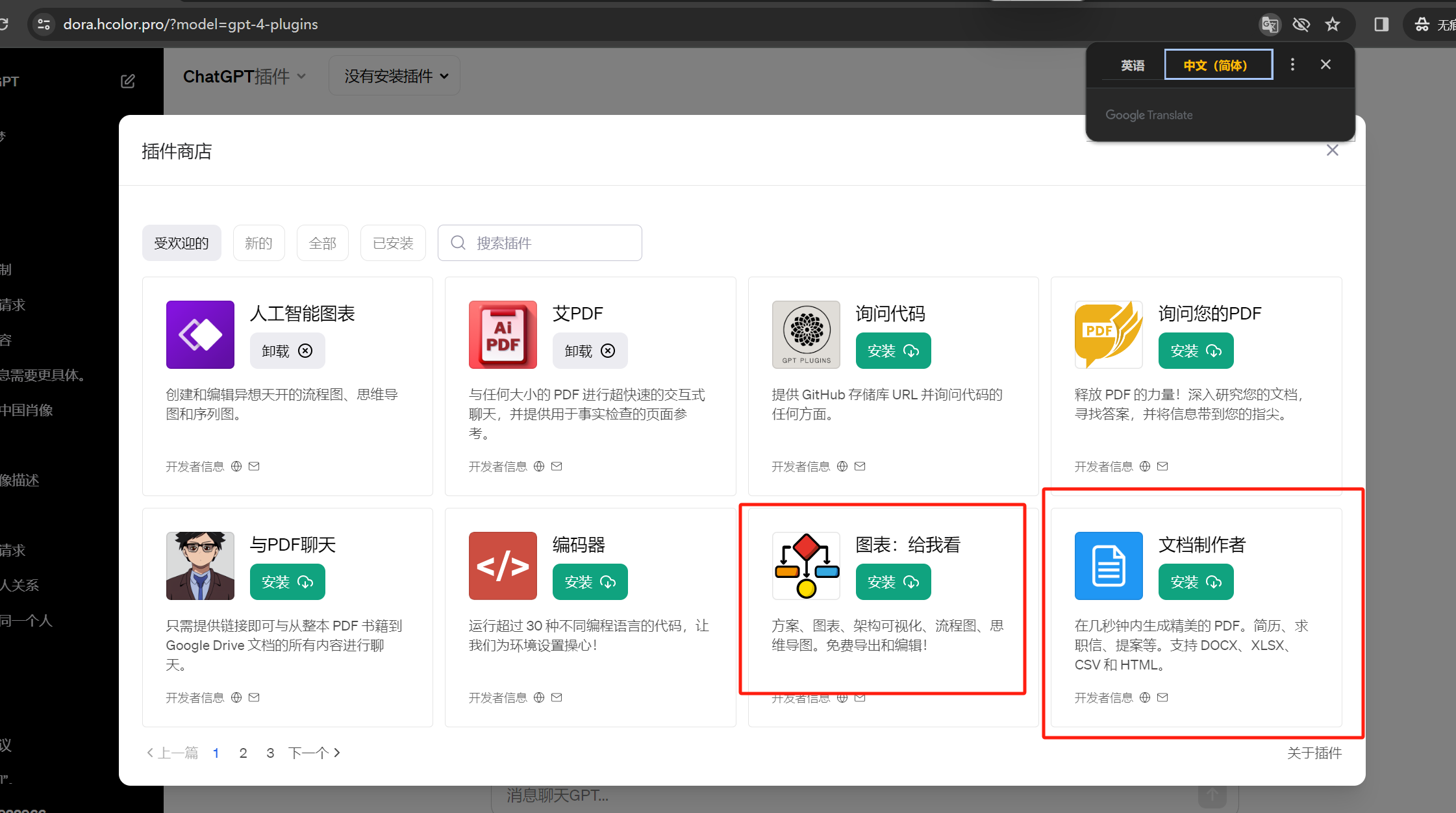Image resolution: width=1456 pixels, height=813 pixels.
Task: Install the 询问您的PDF plugin
Action: tap(1196, 350)
